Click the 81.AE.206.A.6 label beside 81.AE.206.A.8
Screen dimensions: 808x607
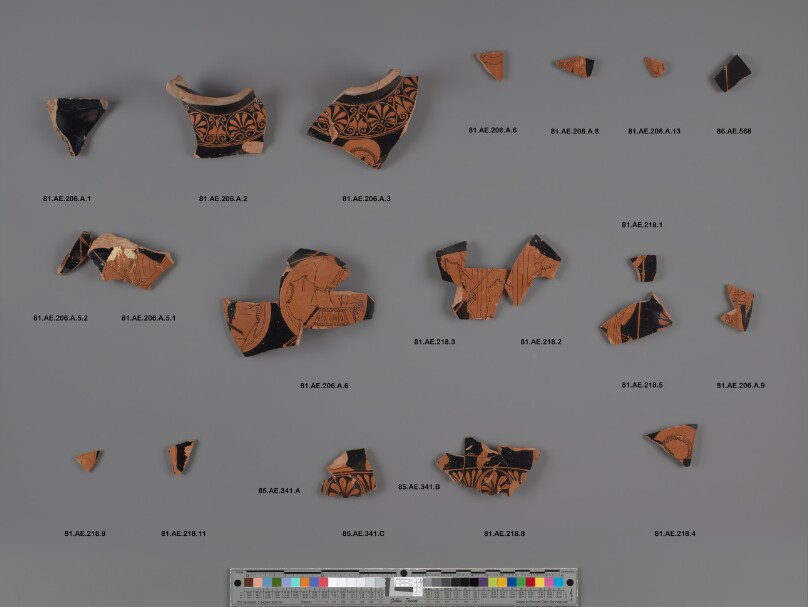click(x=493, y=130)
